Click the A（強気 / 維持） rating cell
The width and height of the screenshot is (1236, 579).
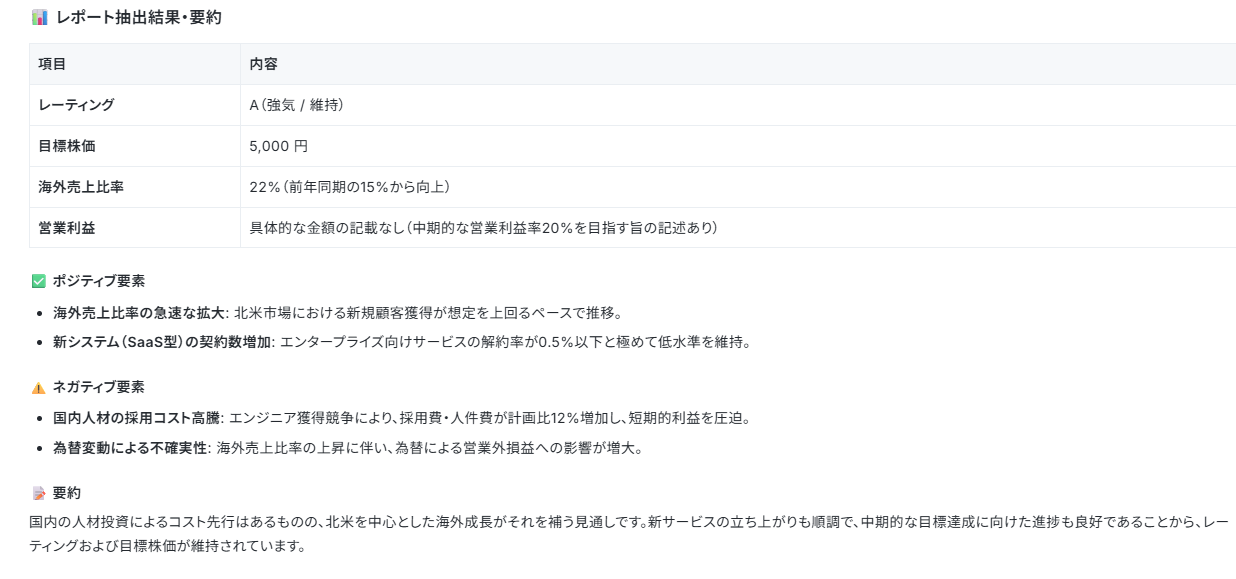tap(296, 105)
